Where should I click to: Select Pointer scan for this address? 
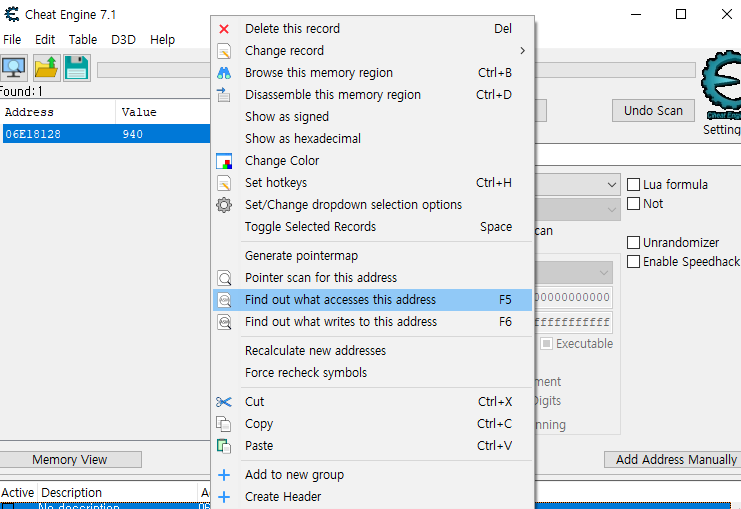click(372, 278)
